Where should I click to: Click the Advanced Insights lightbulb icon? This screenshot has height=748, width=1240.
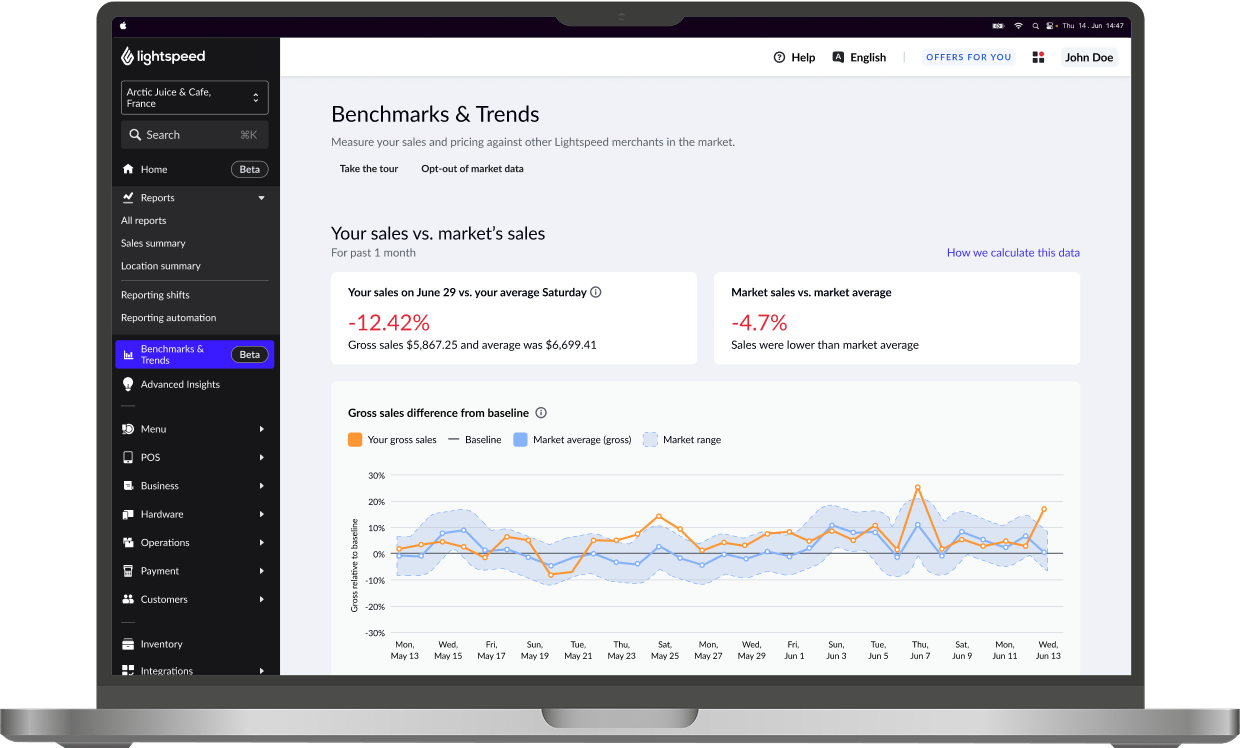pyautogui.click(x=128, y=384)
